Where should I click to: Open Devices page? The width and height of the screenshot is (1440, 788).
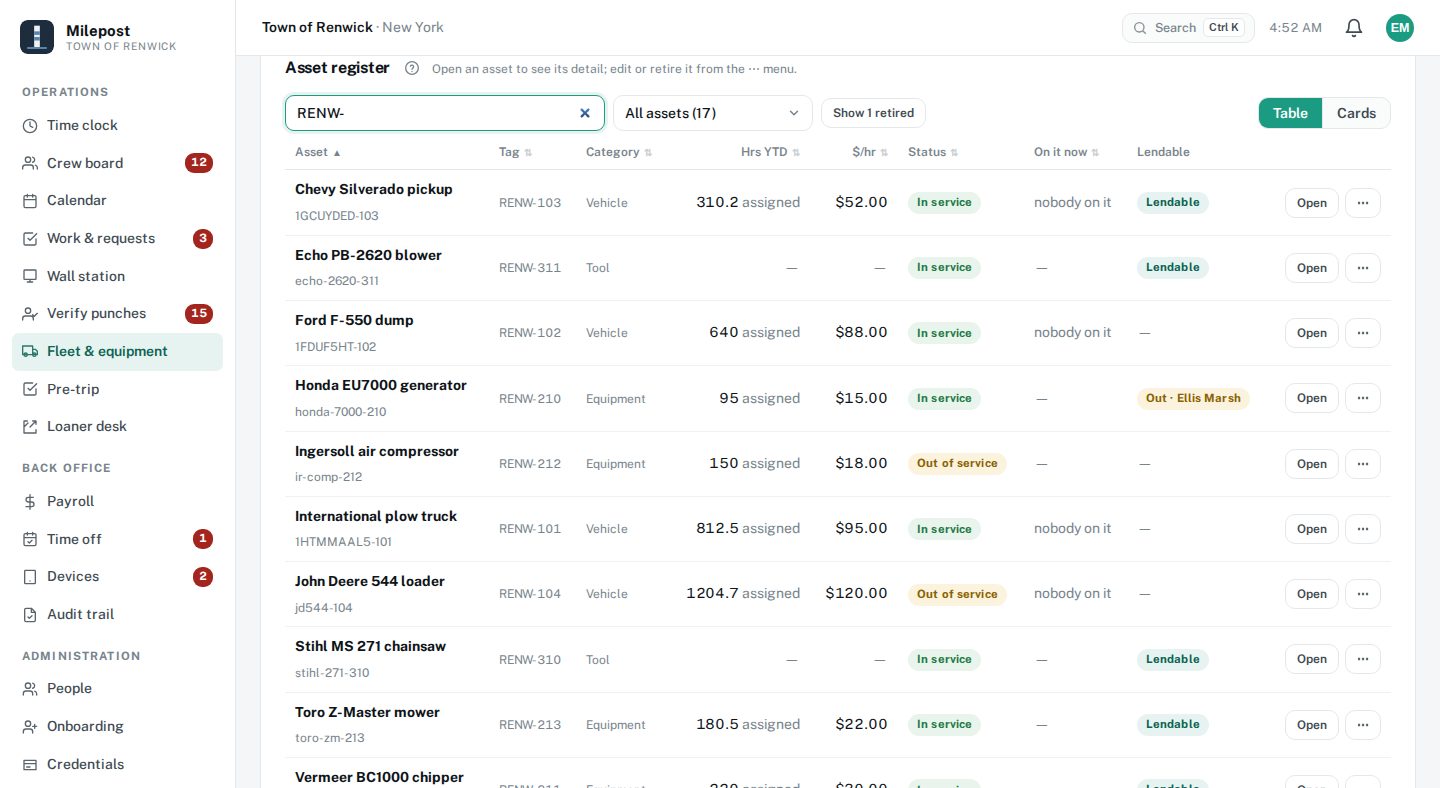click(x=117, y=576)
